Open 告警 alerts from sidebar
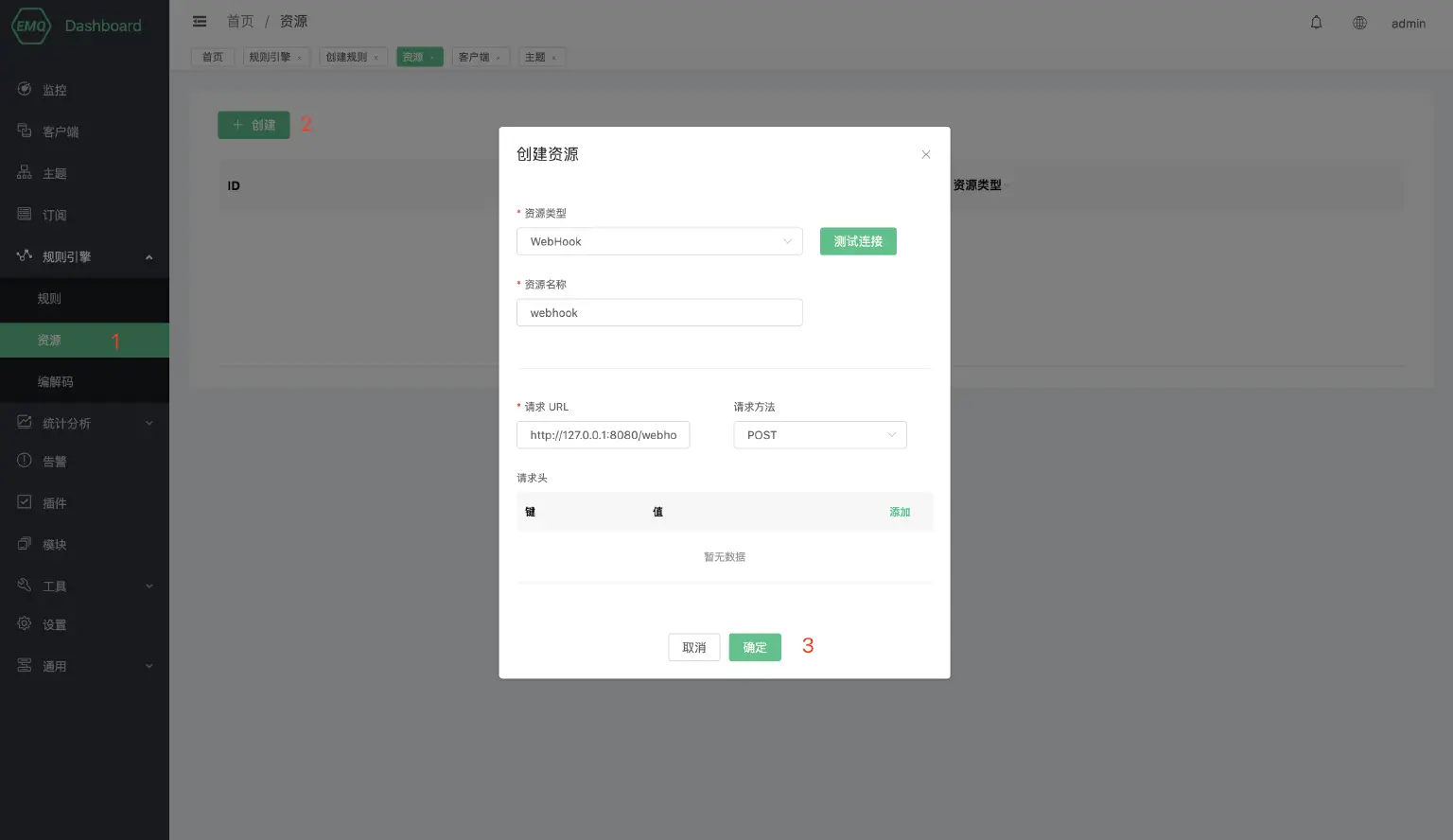Screen dimensions: 1453x840 [54, 461]
